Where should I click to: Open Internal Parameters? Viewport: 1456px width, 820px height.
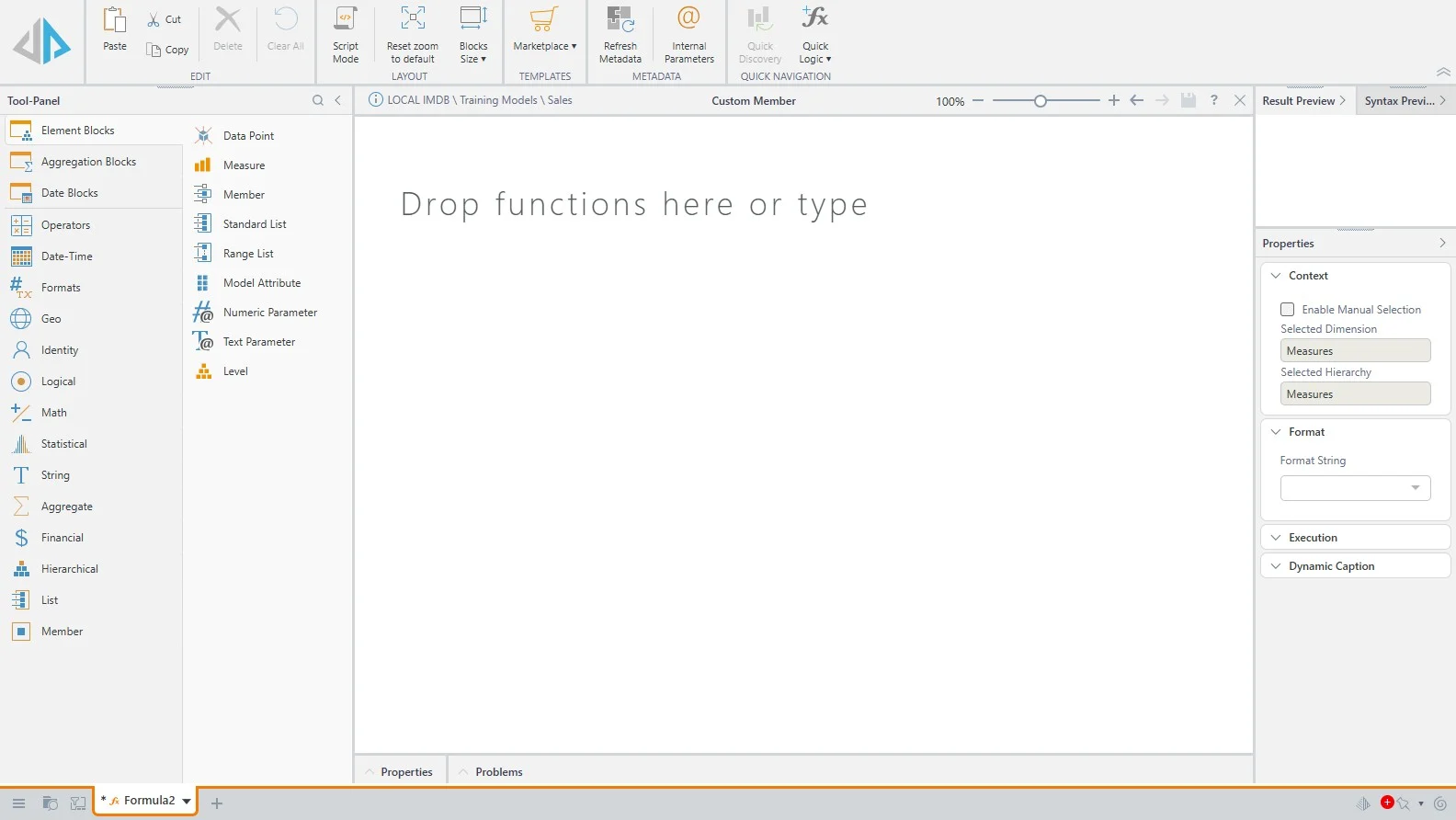pos(688,35)
